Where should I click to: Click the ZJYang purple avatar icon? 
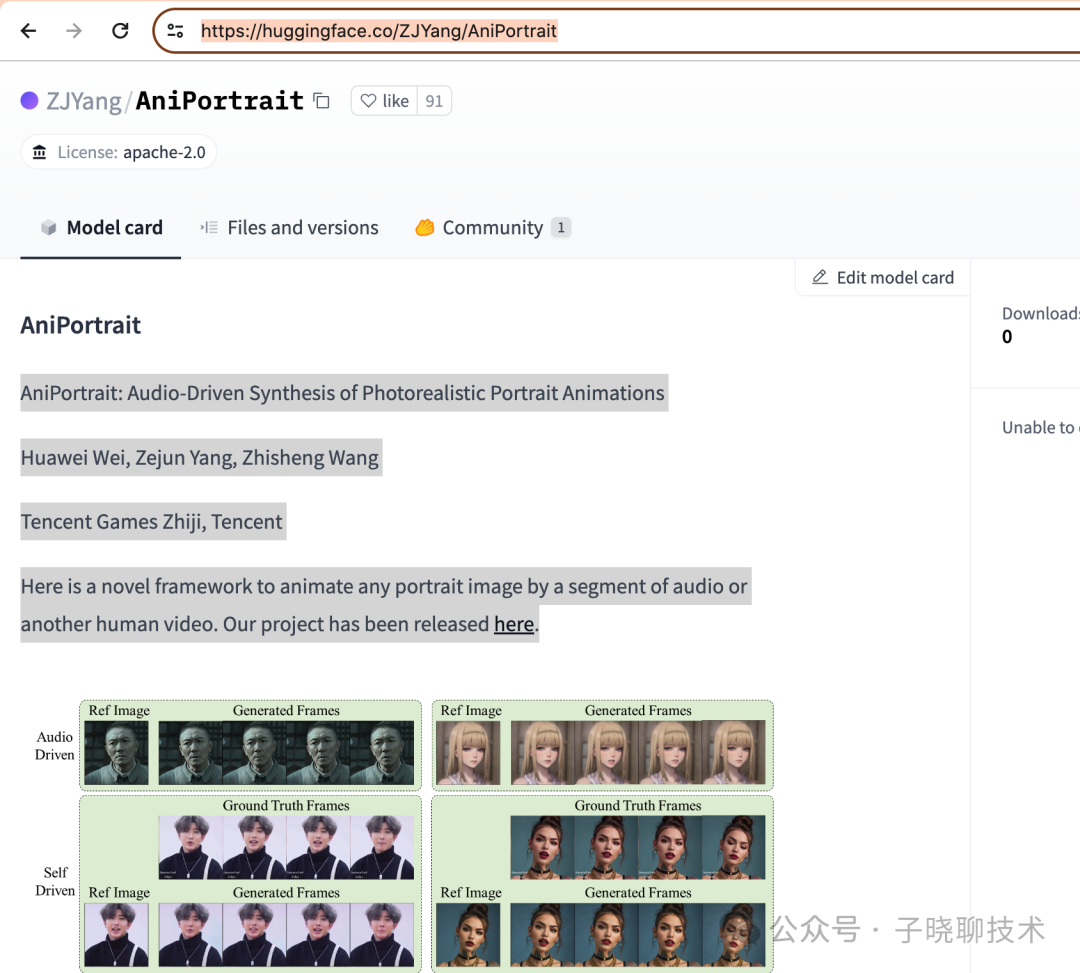pyautogui.click(x=29, y=100)
